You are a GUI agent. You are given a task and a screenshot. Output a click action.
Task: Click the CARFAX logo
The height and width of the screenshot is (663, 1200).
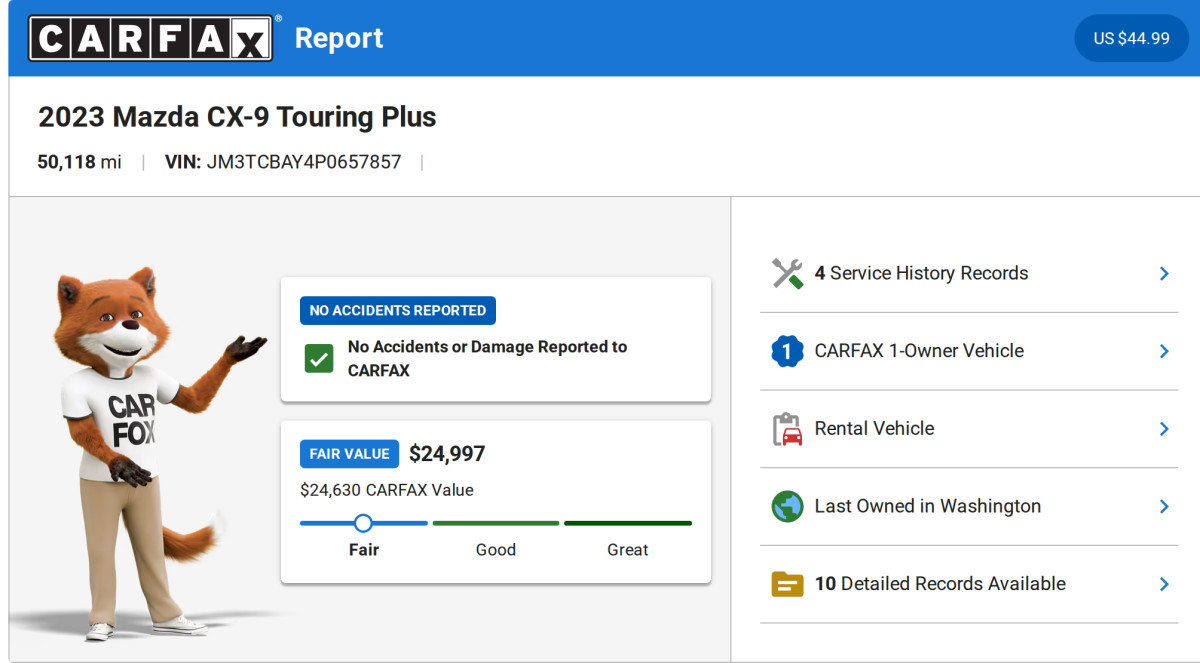[x=150, y=36]
